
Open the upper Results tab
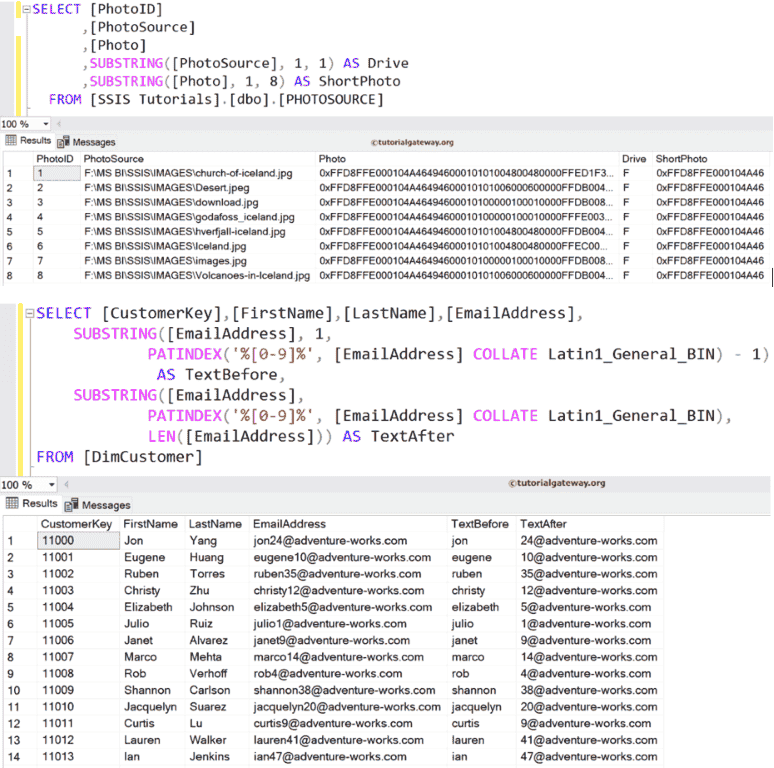tap(28, 141)
